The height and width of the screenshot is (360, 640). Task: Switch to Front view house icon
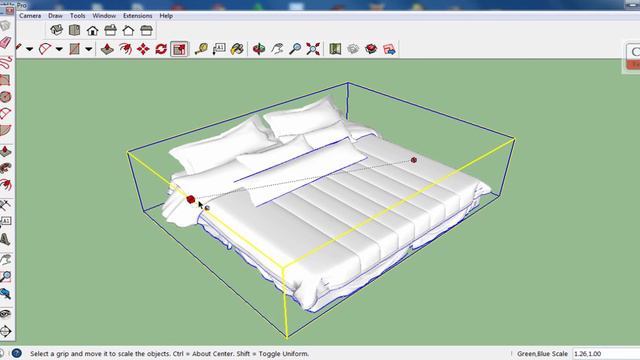tap(92, 30)
